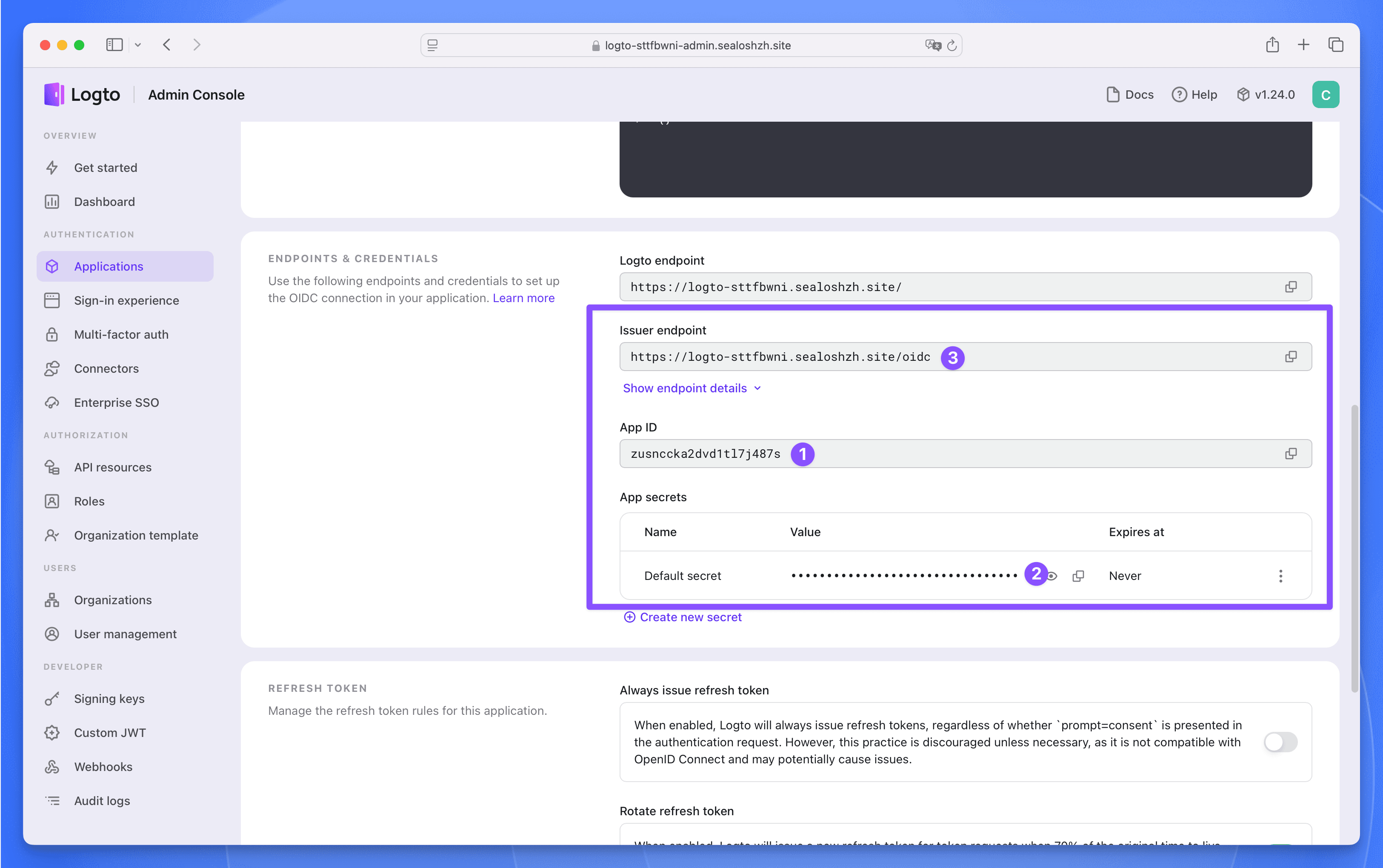This screenshot has width=1383, height=868.
Task: Copy the Issuer endpoint URL
Action: (1291, 357)
